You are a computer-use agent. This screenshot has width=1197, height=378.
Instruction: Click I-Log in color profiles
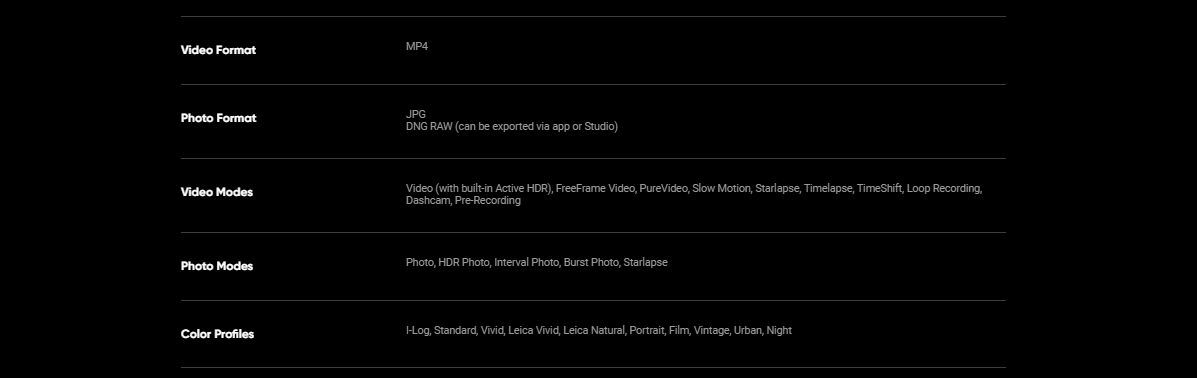click(x=418, y=330)
